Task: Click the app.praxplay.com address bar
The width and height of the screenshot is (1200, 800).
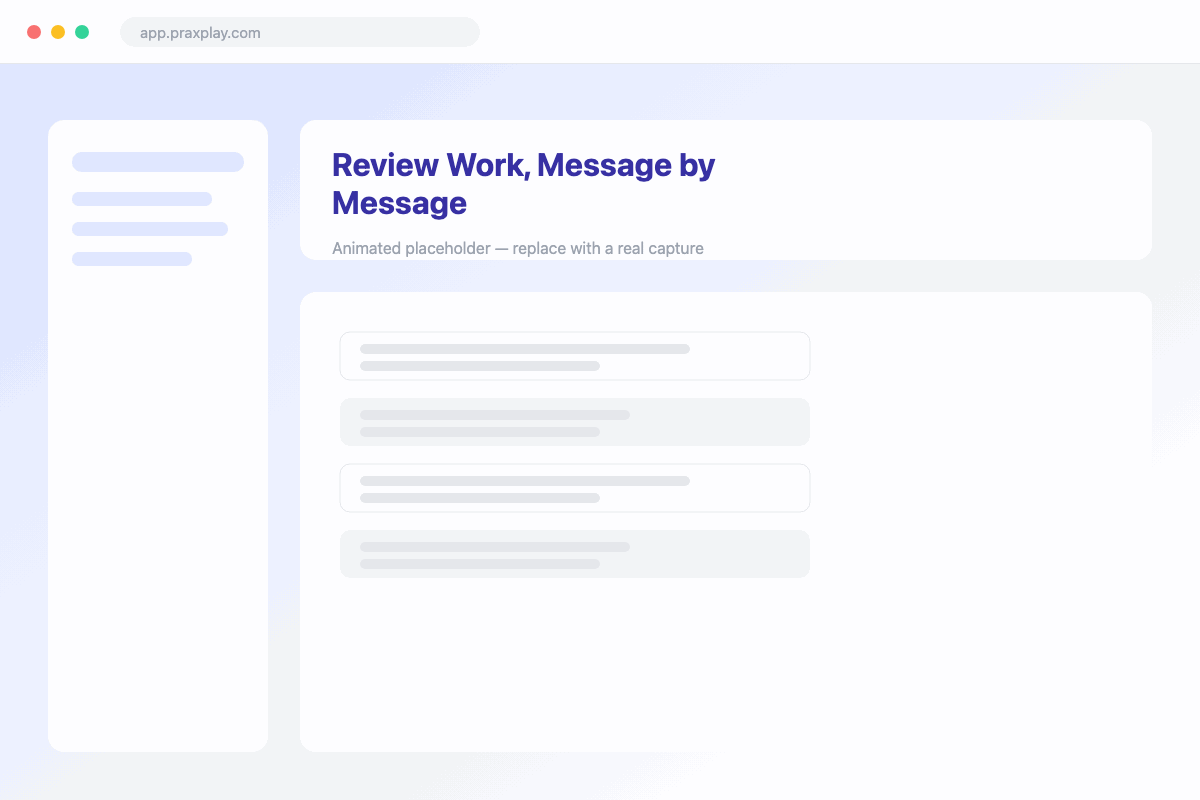Action: 300,32
